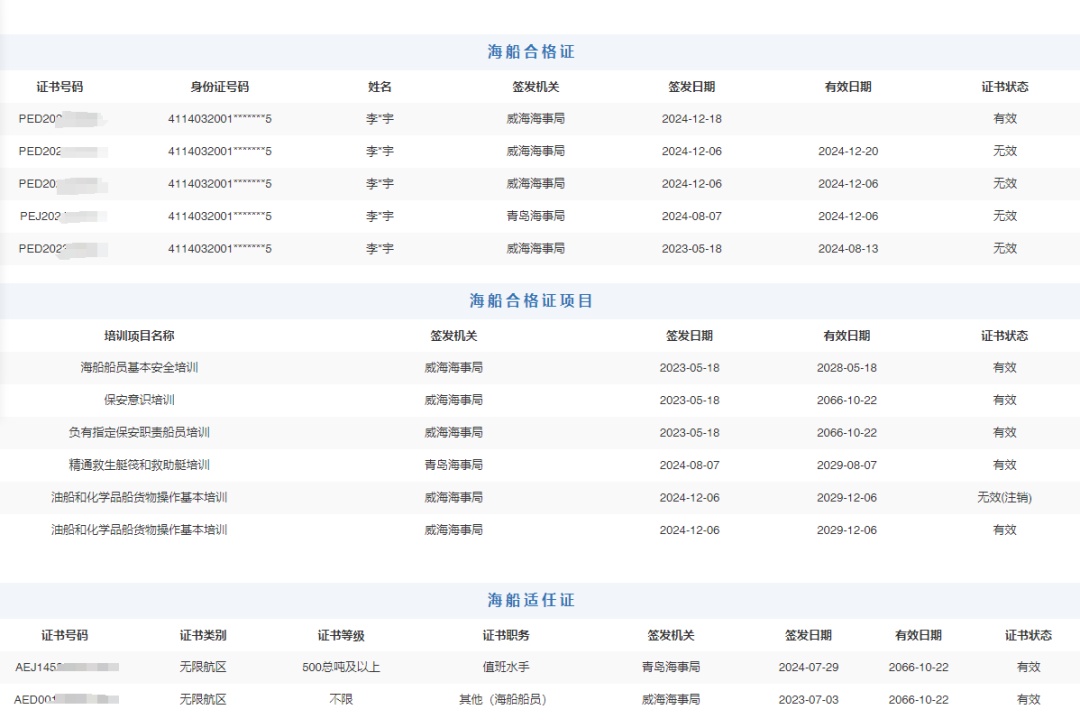Open certificate number AEJ145 in 海船适任证 table
1080x728 pixels.
pyautogui.click(x=60, y=666)
